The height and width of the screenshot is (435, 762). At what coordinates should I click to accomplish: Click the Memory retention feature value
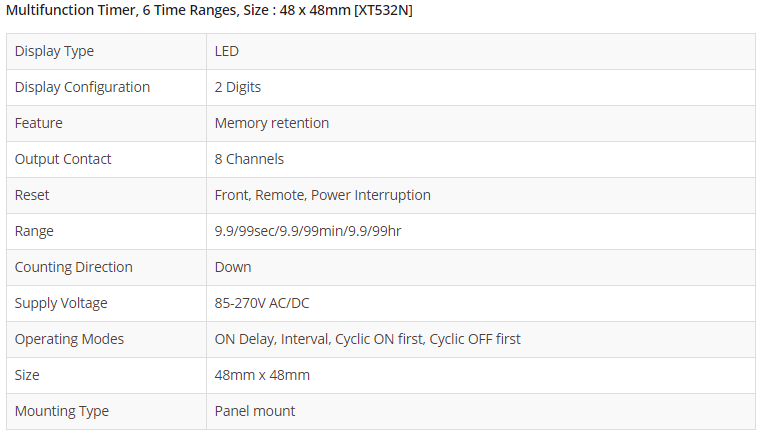pos(272,123)
